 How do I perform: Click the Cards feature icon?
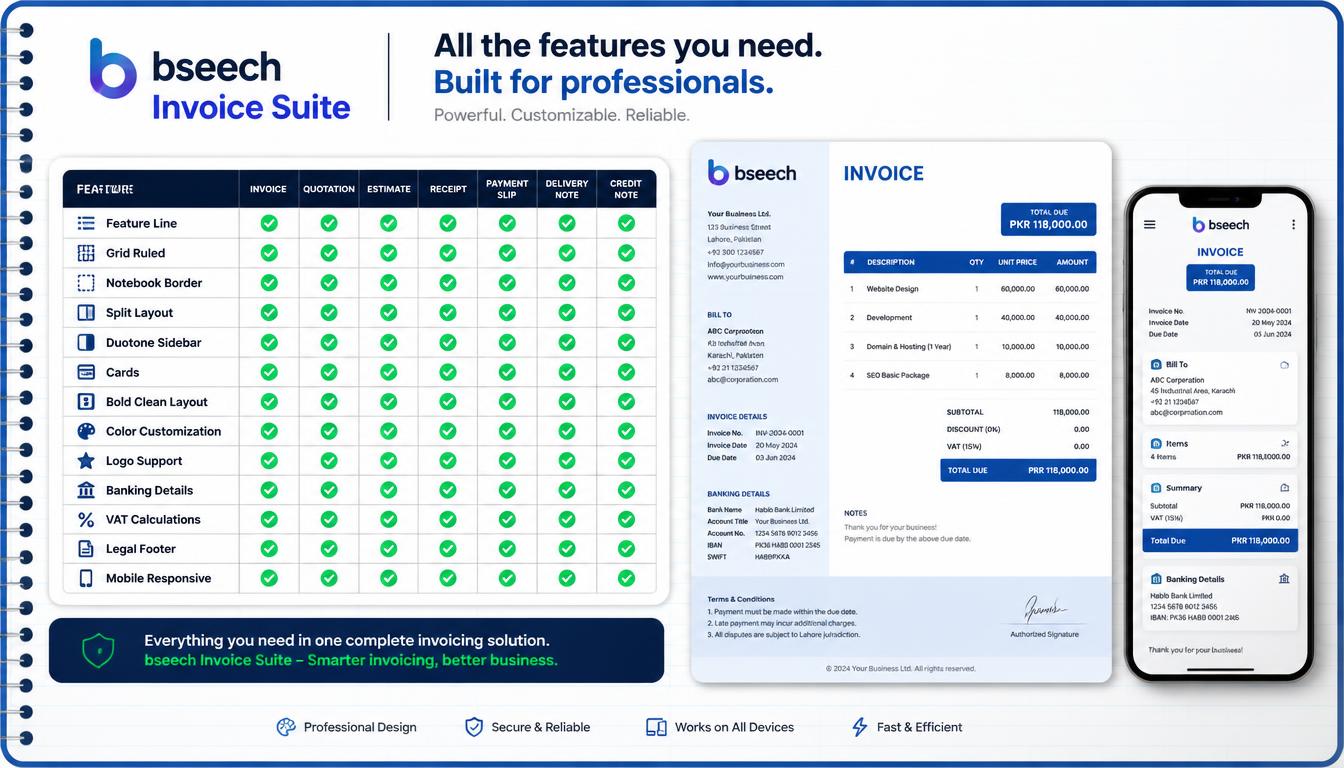(86, 372)
